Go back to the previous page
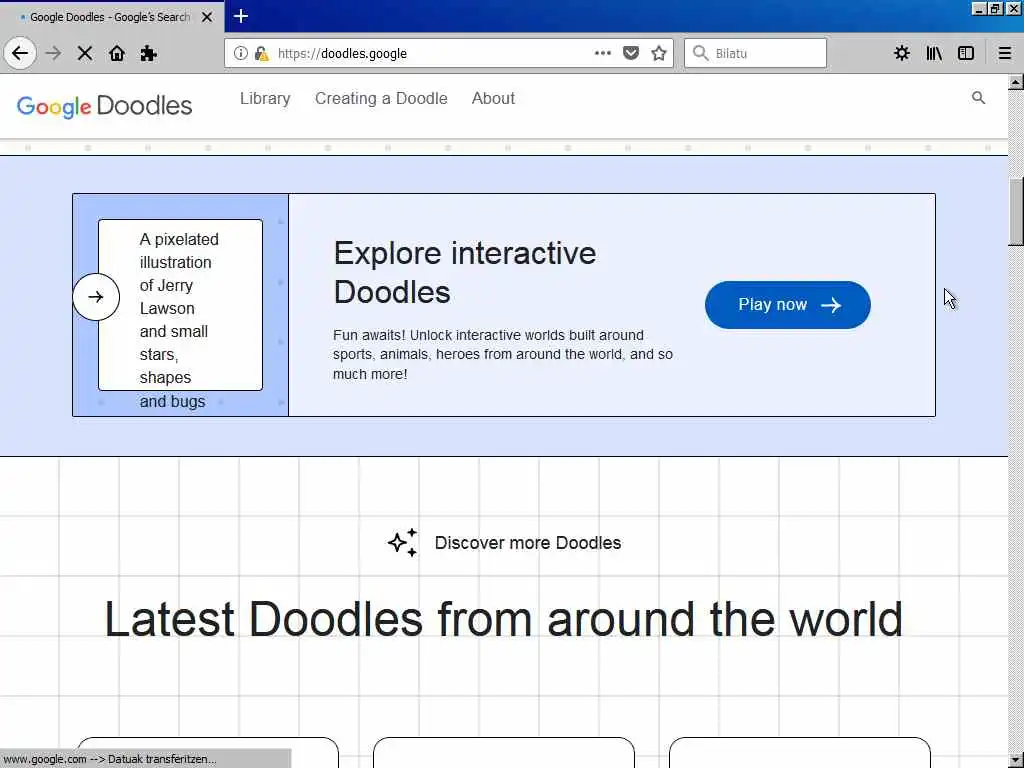 coord(20,53)
